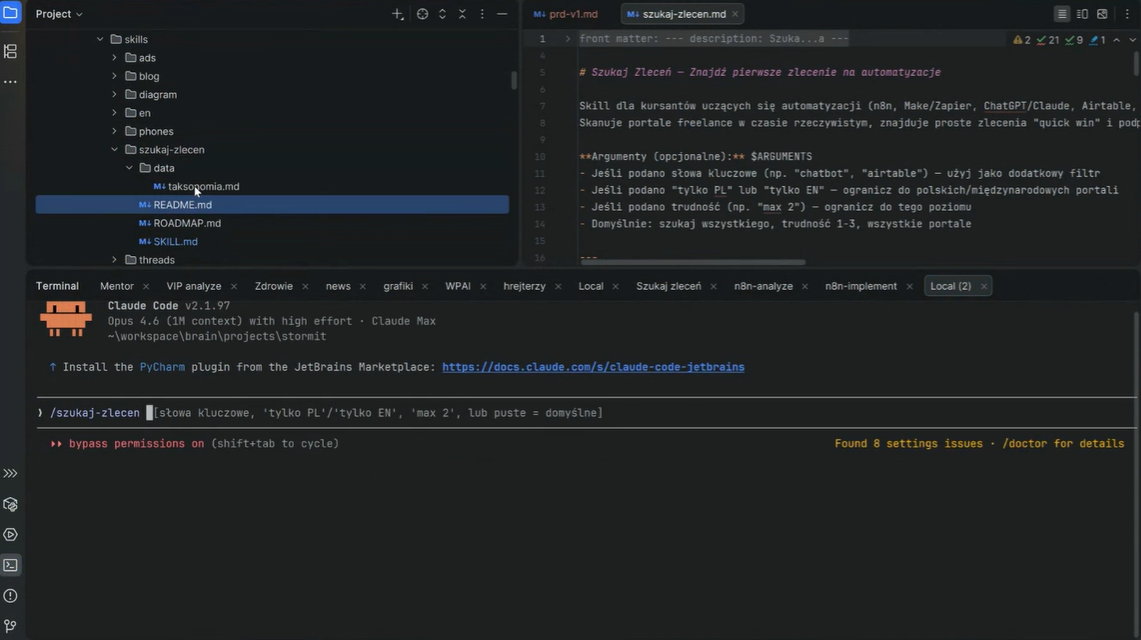Switch markdown view to Editor only
This screenshot has height=640, width=1141.
click(x=1062, y=14)
